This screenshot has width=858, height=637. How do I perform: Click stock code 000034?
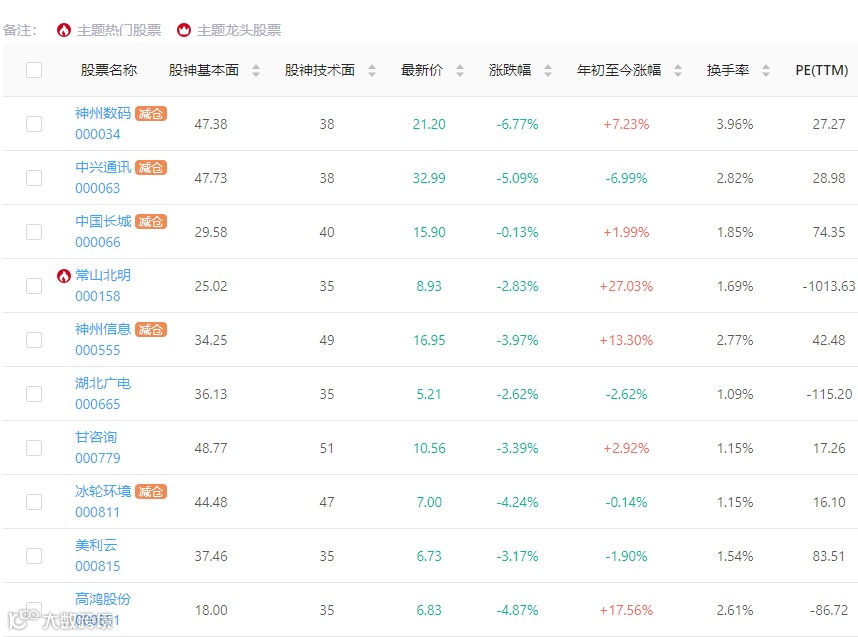(x=97, y=134)
